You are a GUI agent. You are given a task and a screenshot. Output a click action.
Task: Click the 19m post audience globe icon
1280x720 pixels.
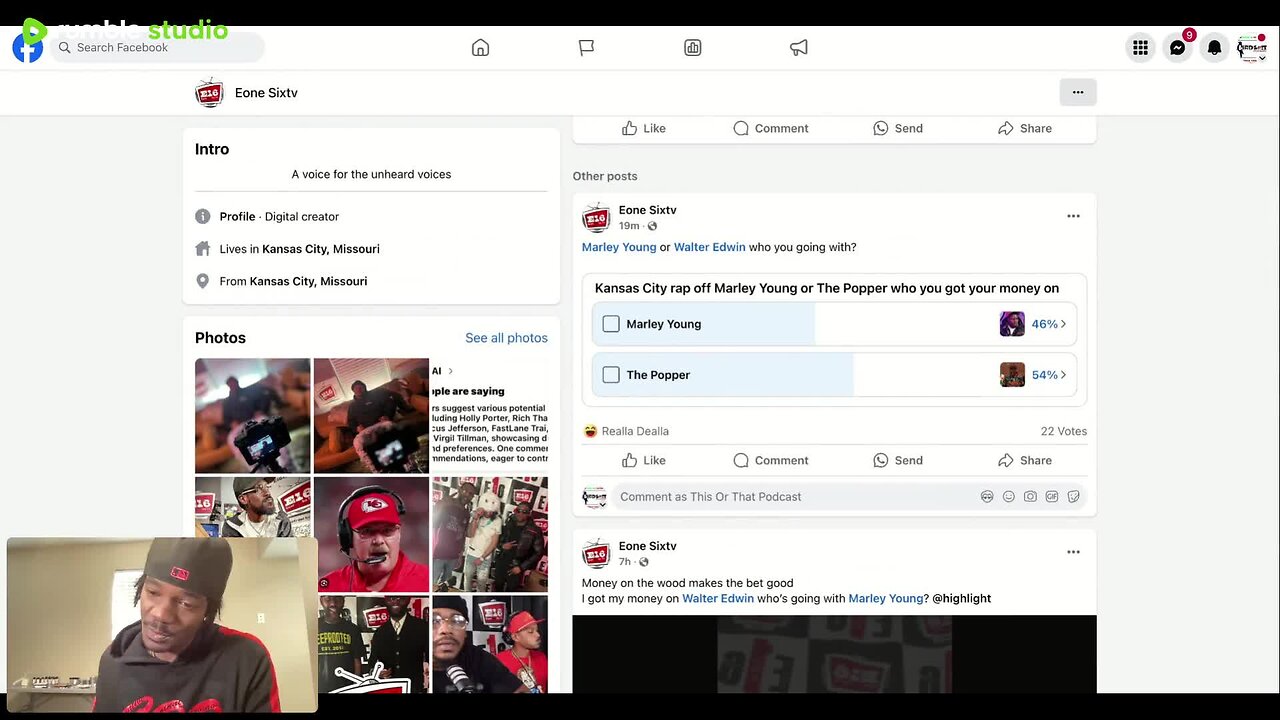coord(652,226)
